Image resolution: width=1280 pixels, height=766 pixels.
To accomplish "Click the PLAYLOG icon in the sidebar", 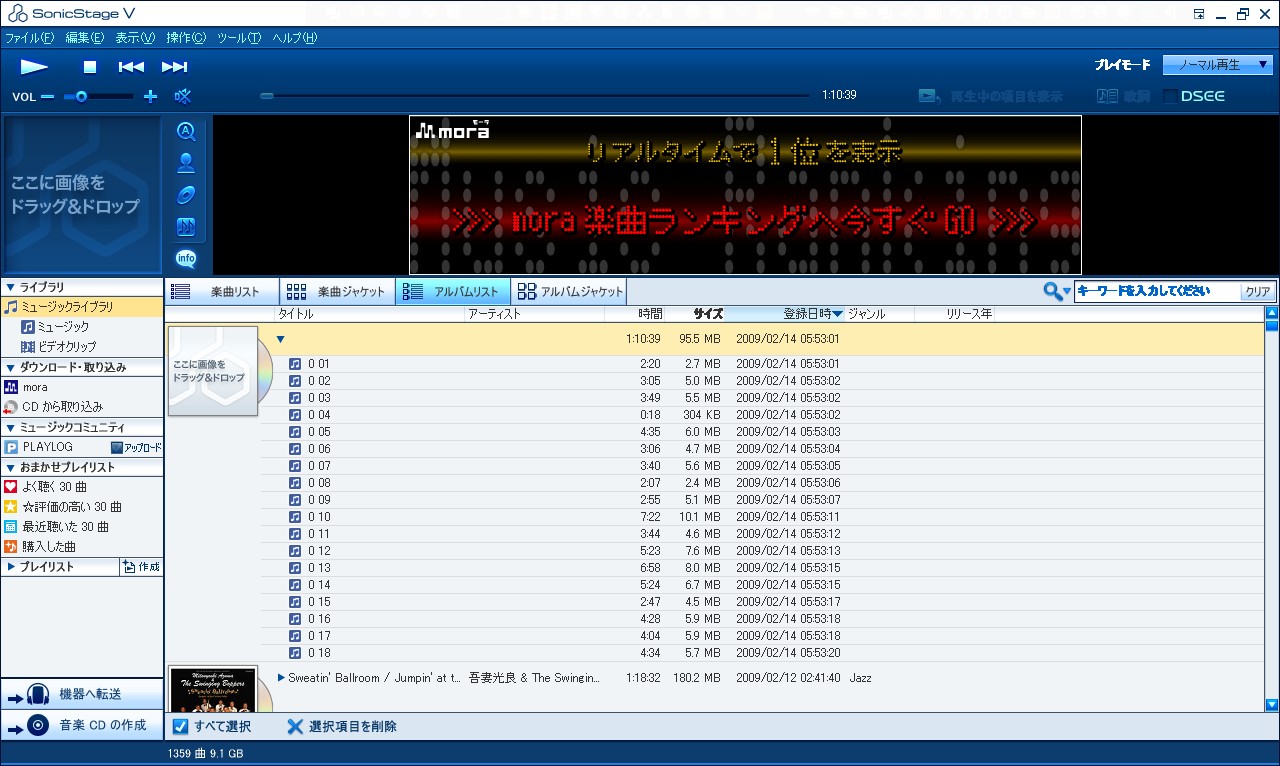I will point(11,447).
